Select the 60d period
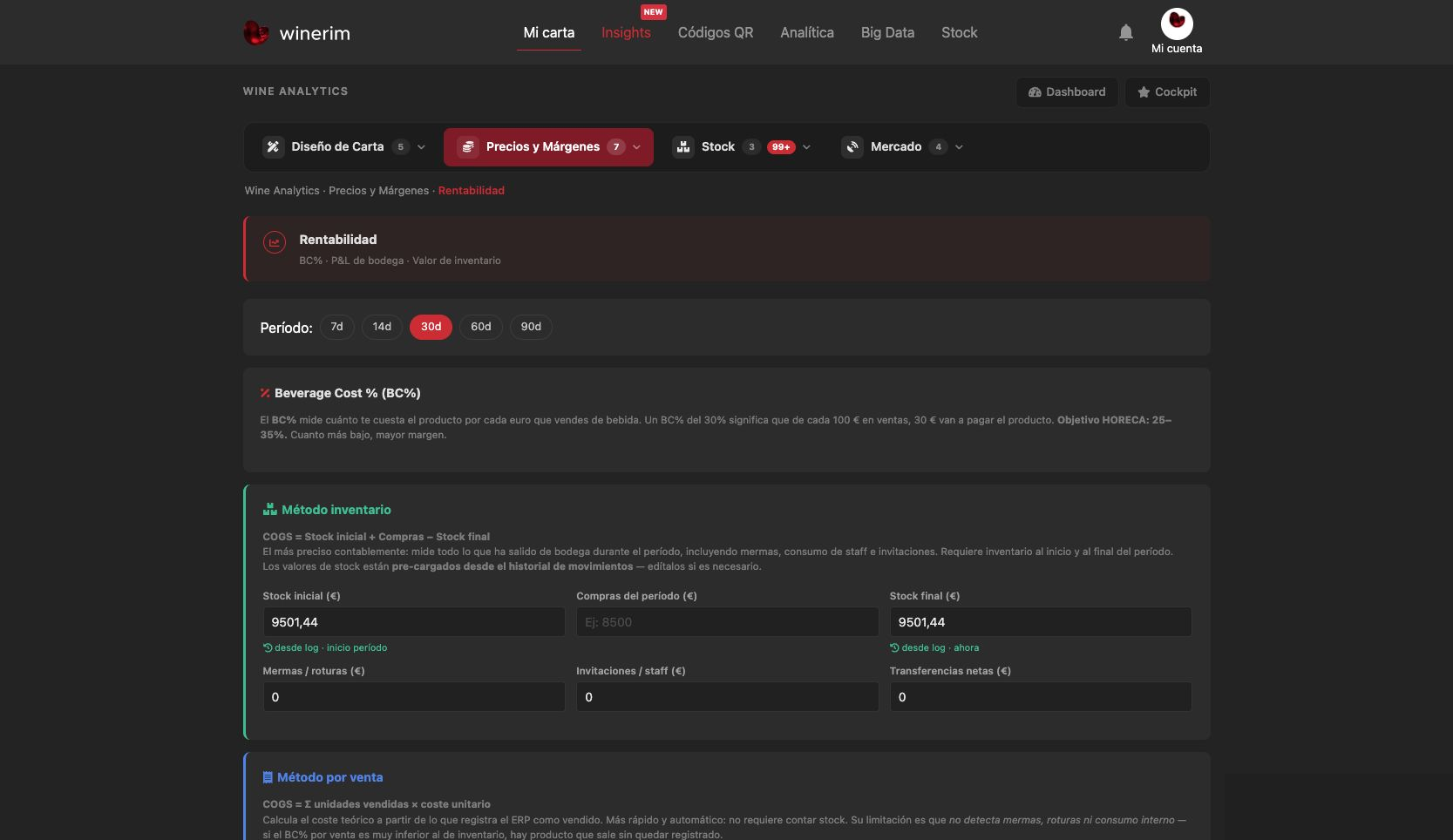The width and height of the screenshot is (1453, 840). (481, 327)
